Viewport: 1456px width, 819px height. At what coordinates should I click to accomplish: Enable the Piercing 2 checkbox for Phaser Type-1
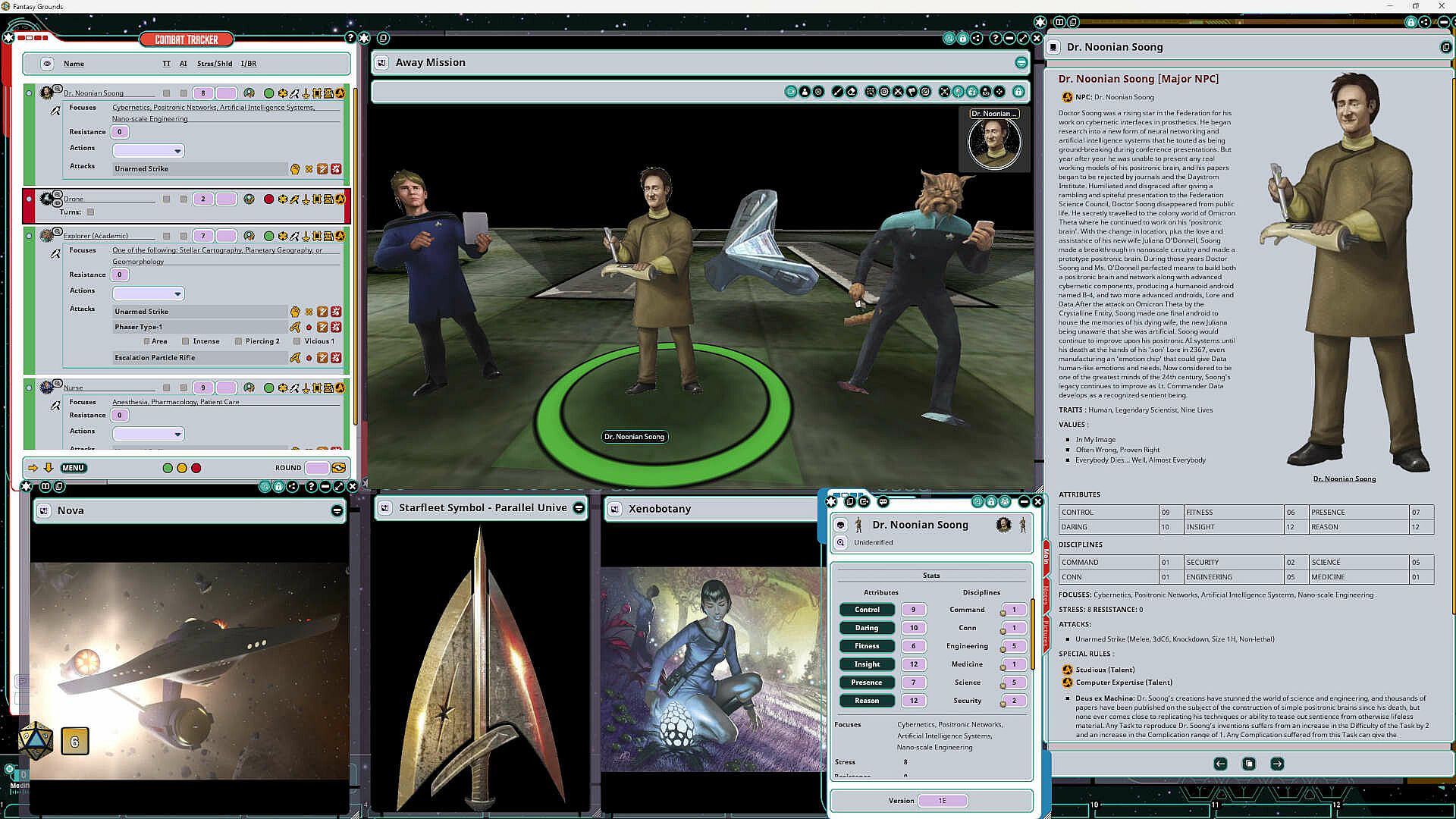pos(238,341)
